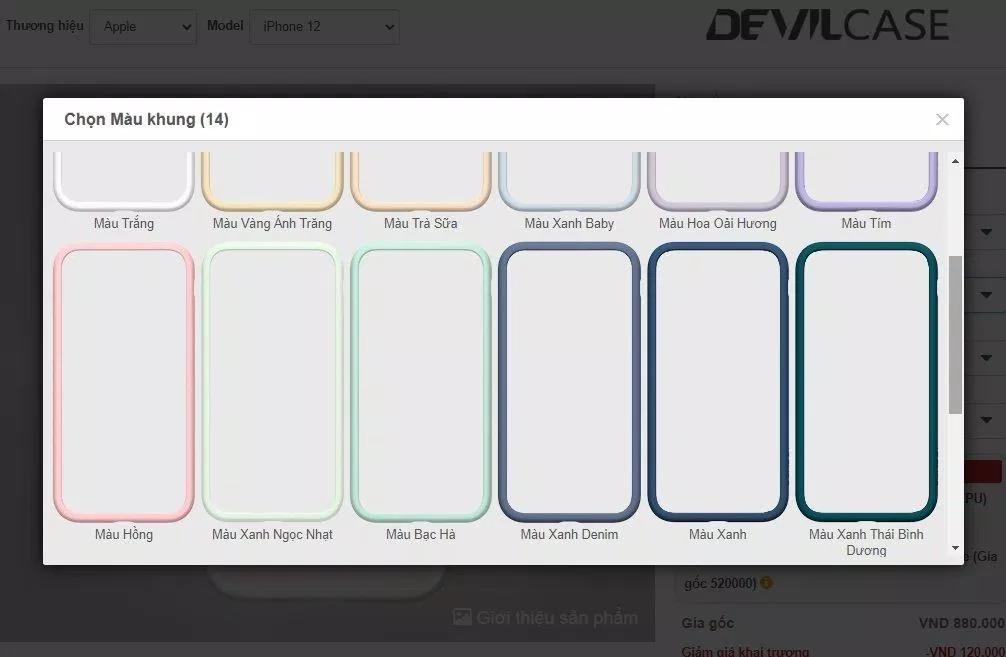1006x657 pixels.
Task: Open the Thương hiệu Apple dropdown
Action: 143,27
